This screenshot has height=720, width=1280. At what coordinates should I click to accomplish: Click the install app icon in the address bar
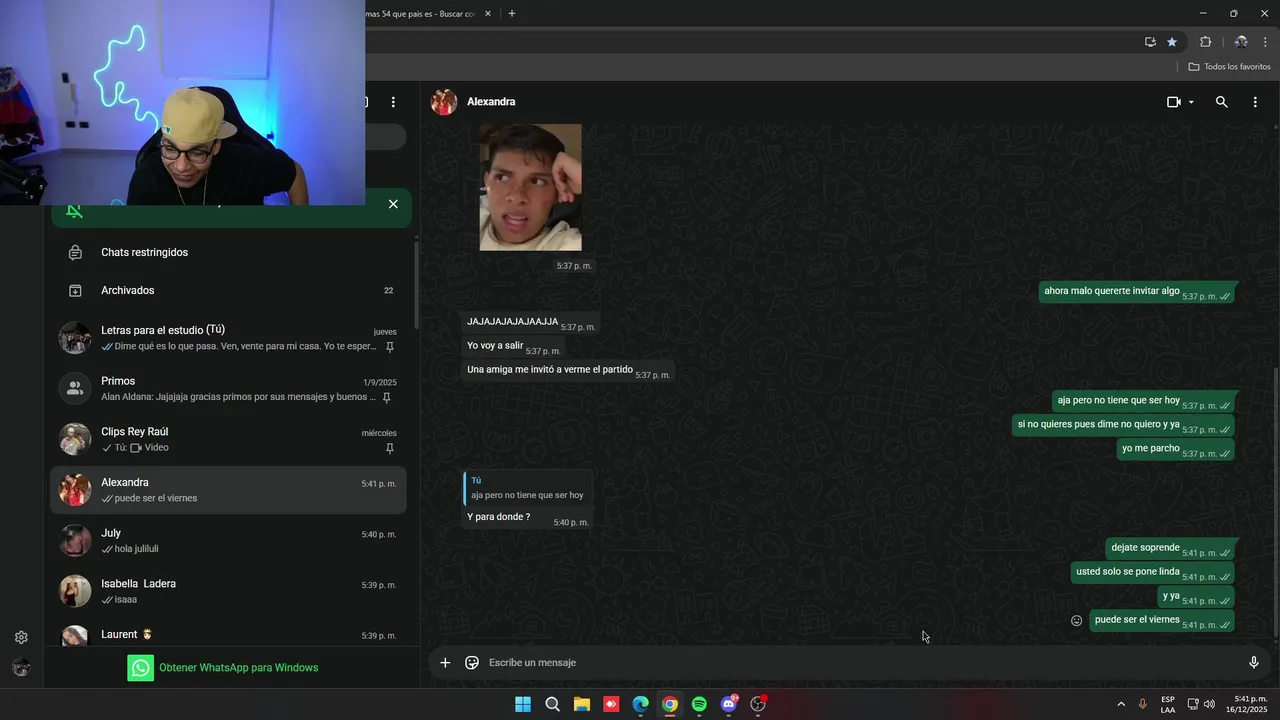1150,42
